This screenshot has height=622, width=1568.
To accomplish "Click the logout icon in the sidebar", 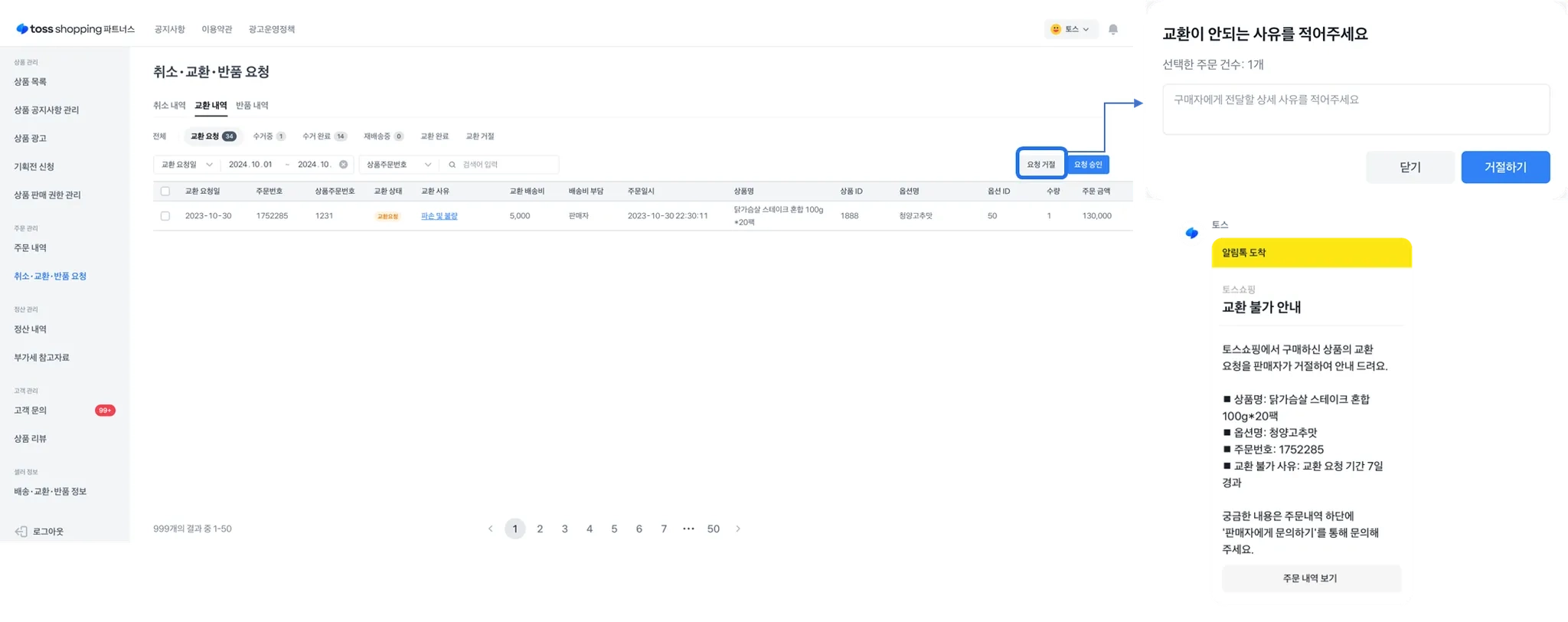I will pos(21,532).
